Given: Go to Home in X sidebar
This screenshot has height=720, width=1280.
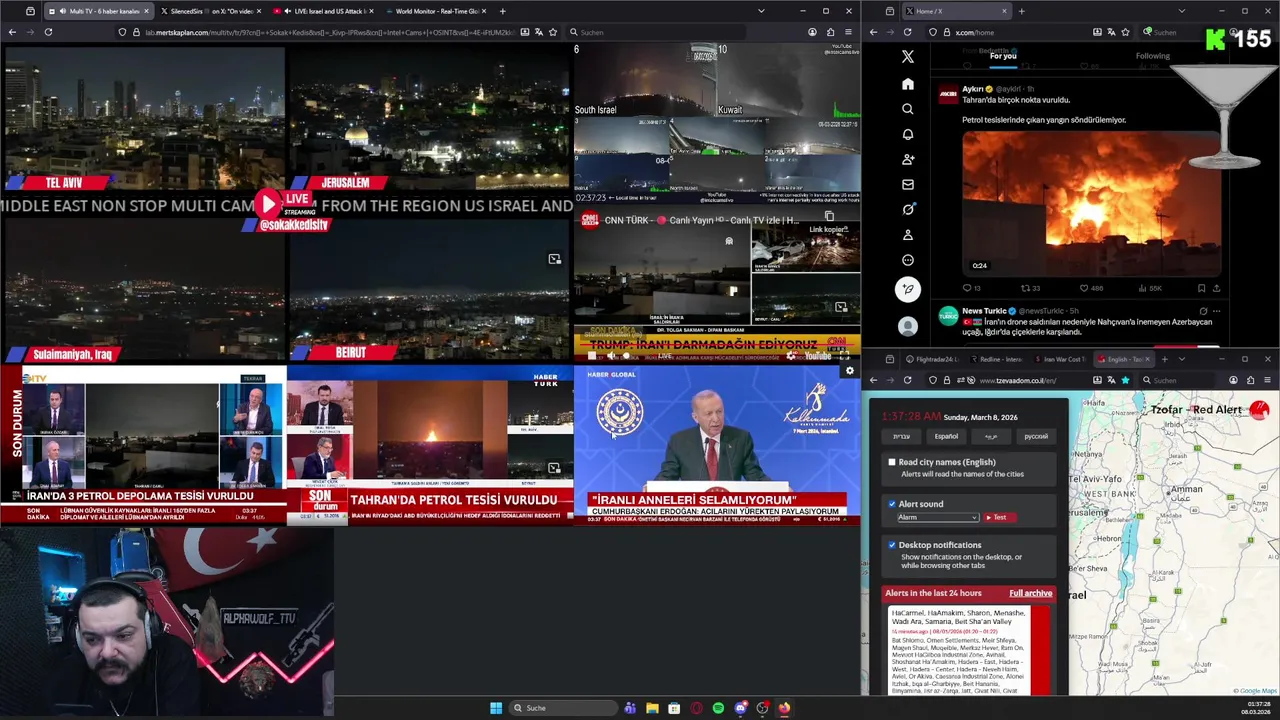Looking at the screenshot, I should point(907,84).
